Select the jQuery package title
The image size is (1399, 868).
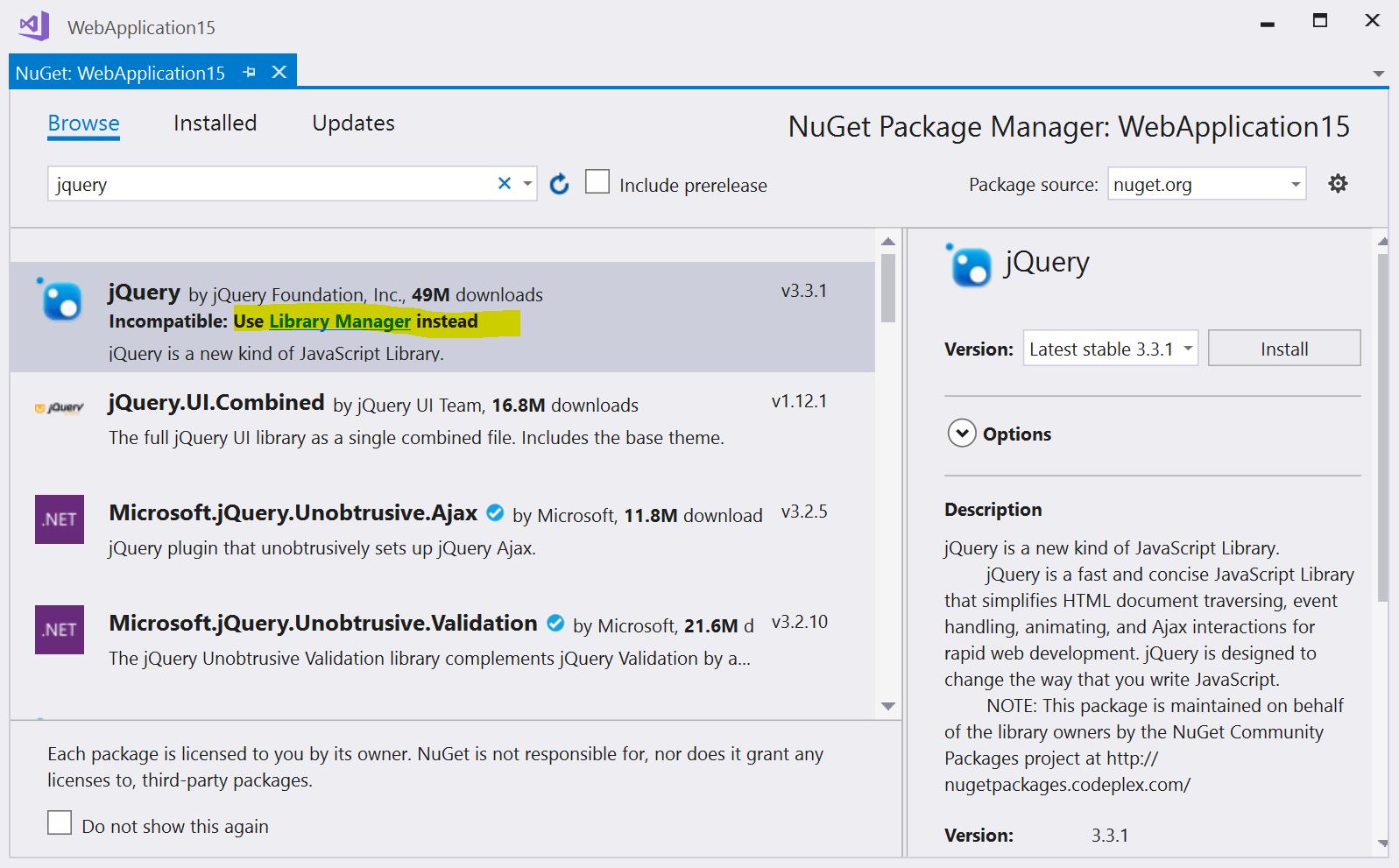click(x=145, y=293)
